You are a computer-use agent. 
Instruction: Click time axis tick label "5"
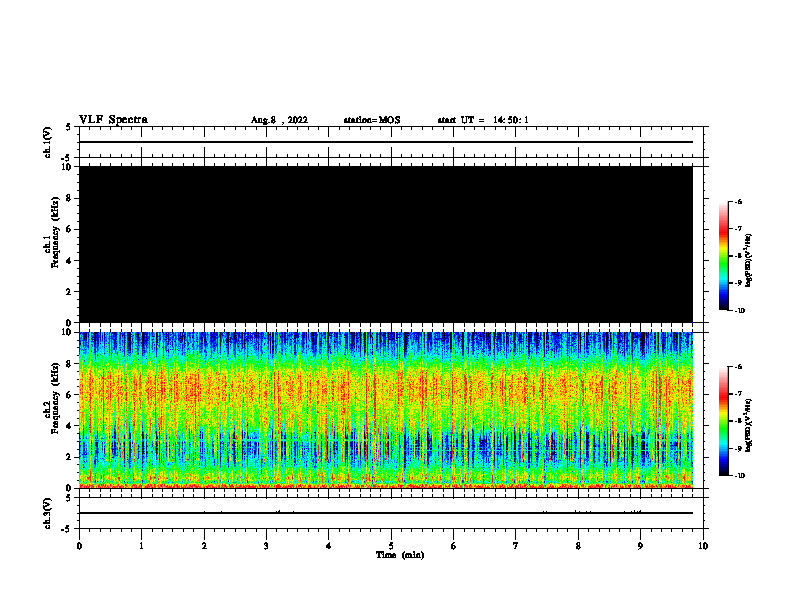391,546
